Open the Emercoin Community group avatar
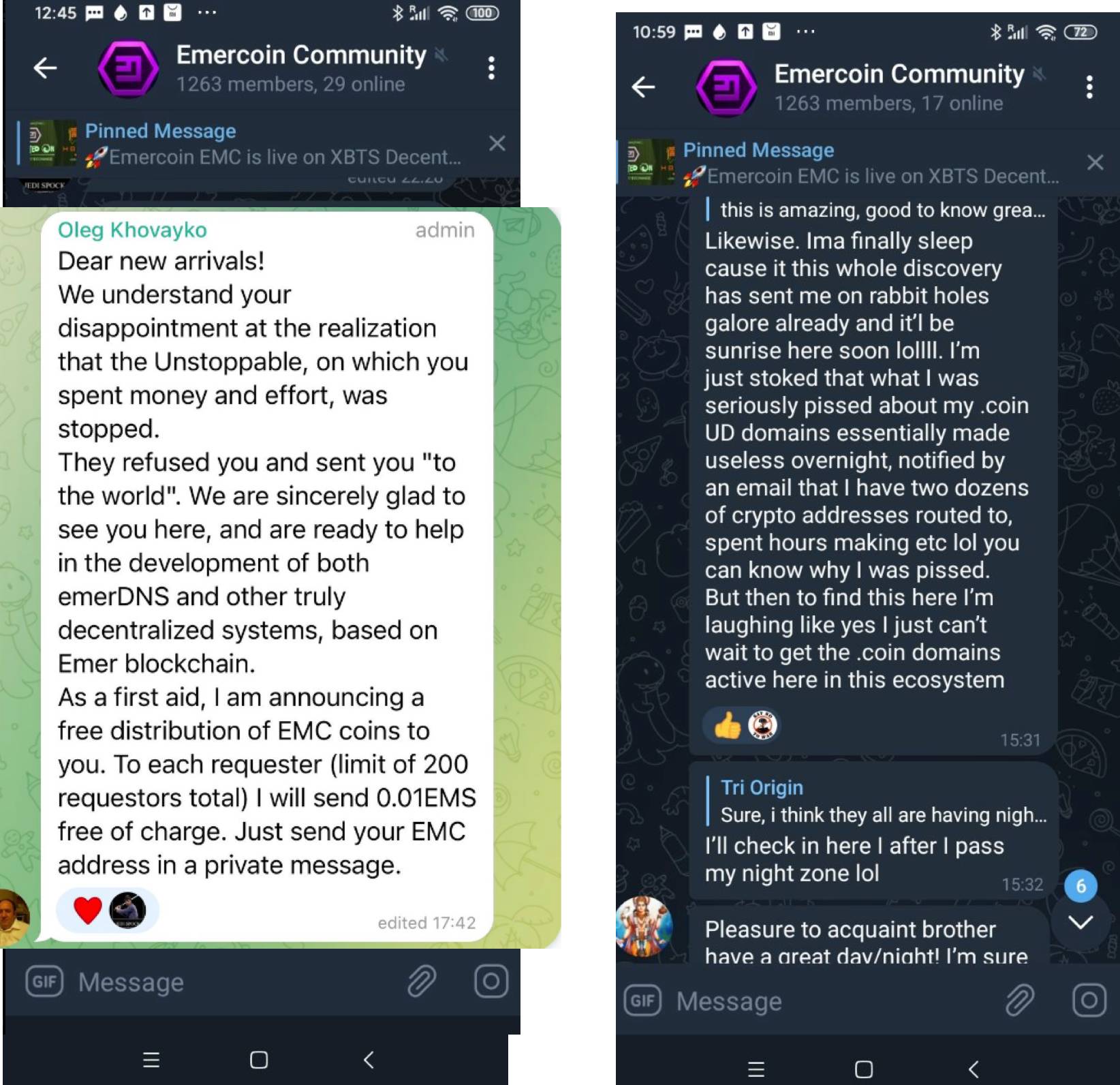 coord(128,66)
